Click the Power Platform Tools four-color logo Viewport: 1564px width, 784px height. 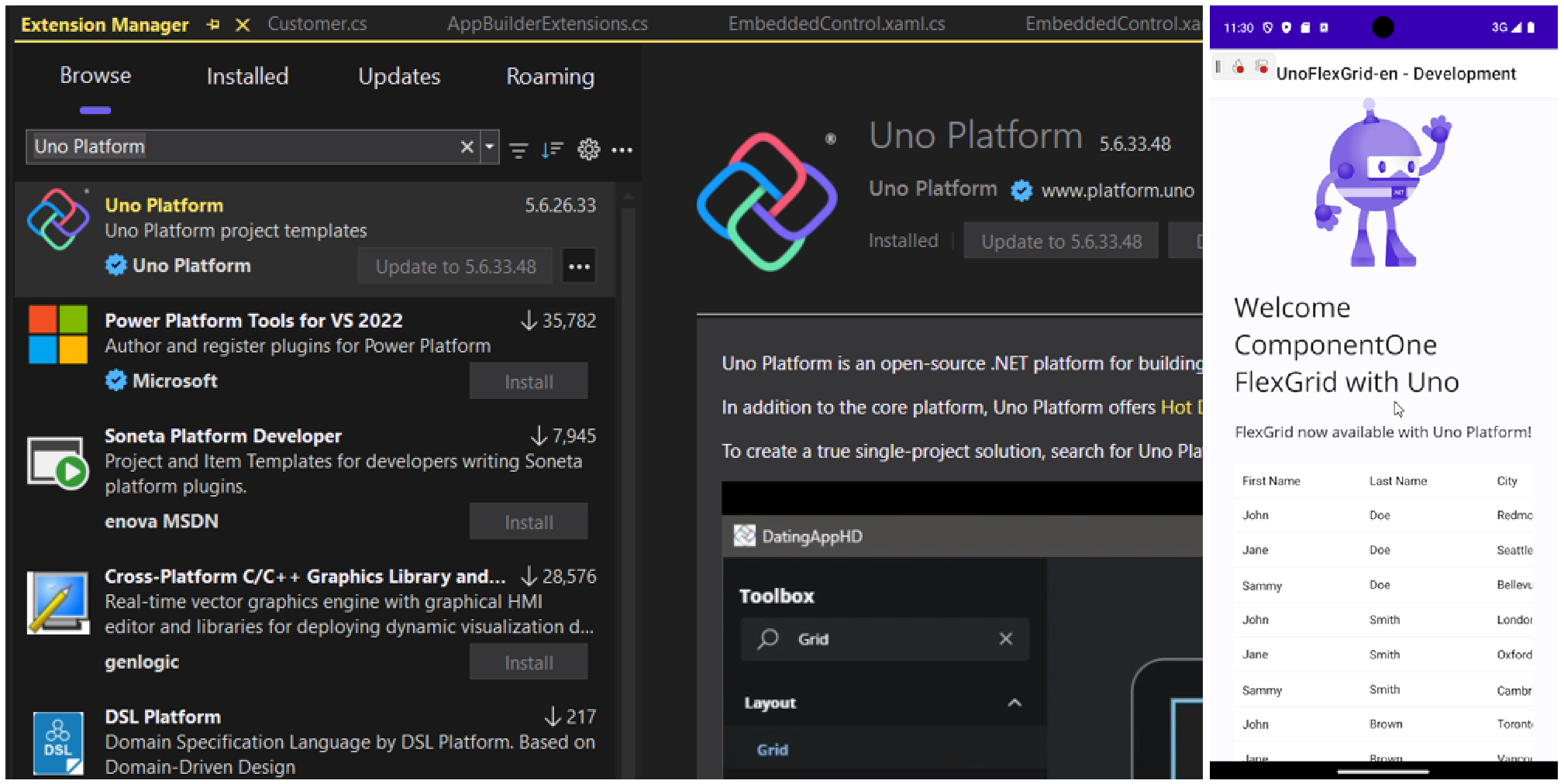[58, 335]
